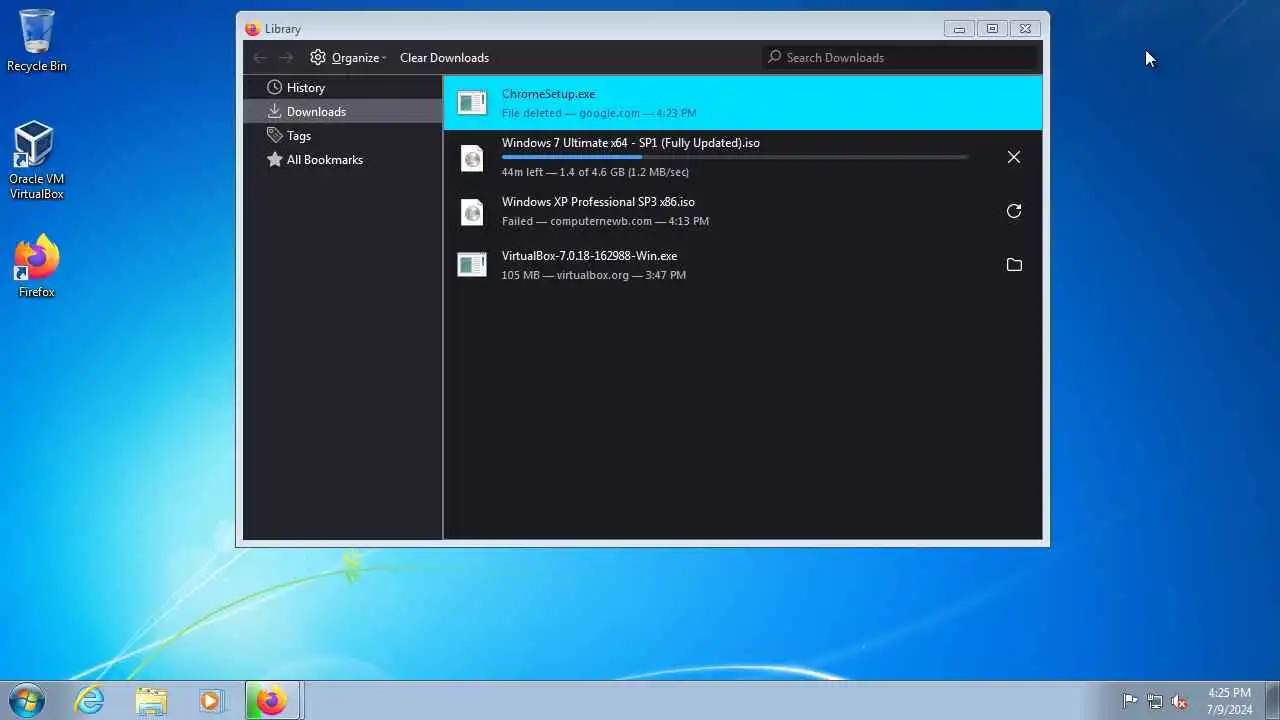The height and width of the screenshot is (720, 1280).
Task: Select the Firefox desktop shortcut
Action: (x=37, y=266)
